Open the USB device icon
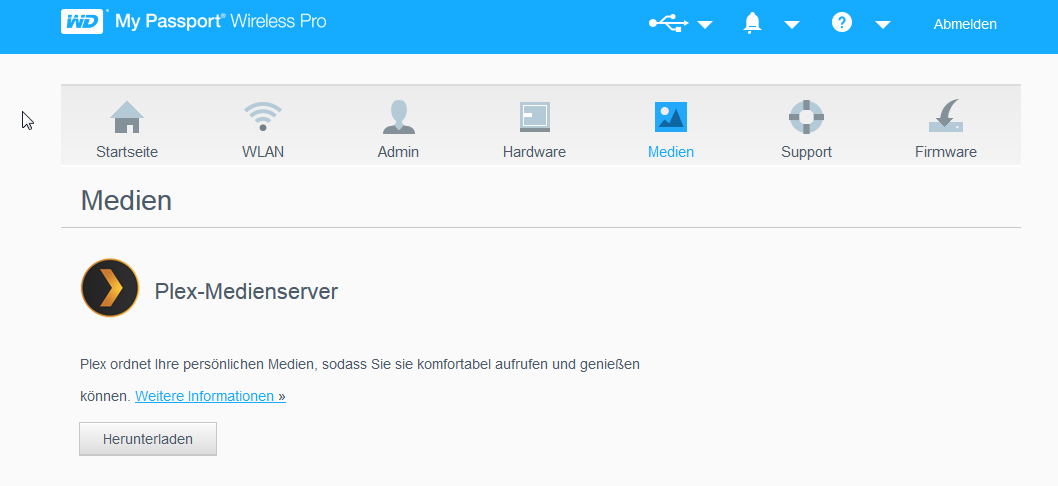 coord(669,24)
